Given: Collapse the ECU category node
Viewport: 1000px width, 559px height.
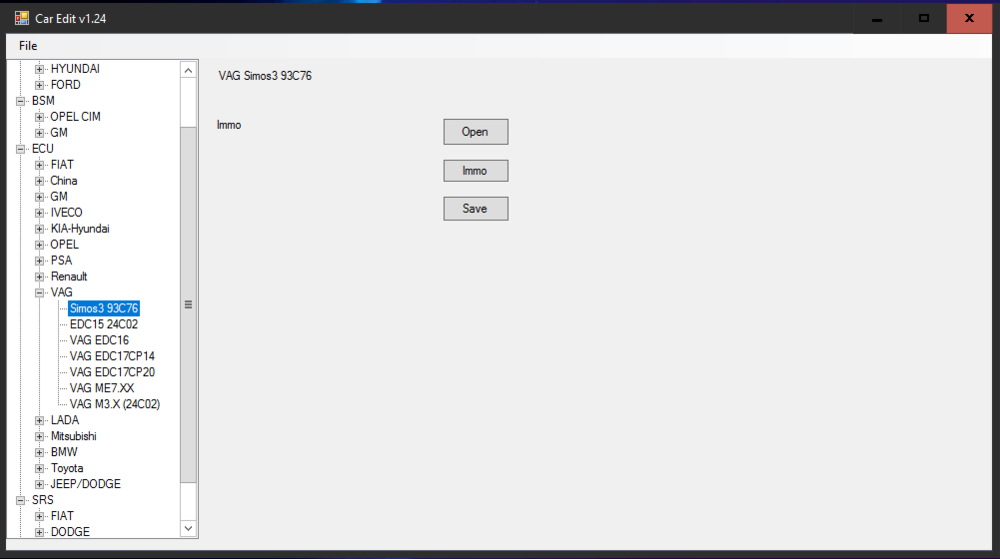Looking at the screenshot, I should tap(20, 149).
